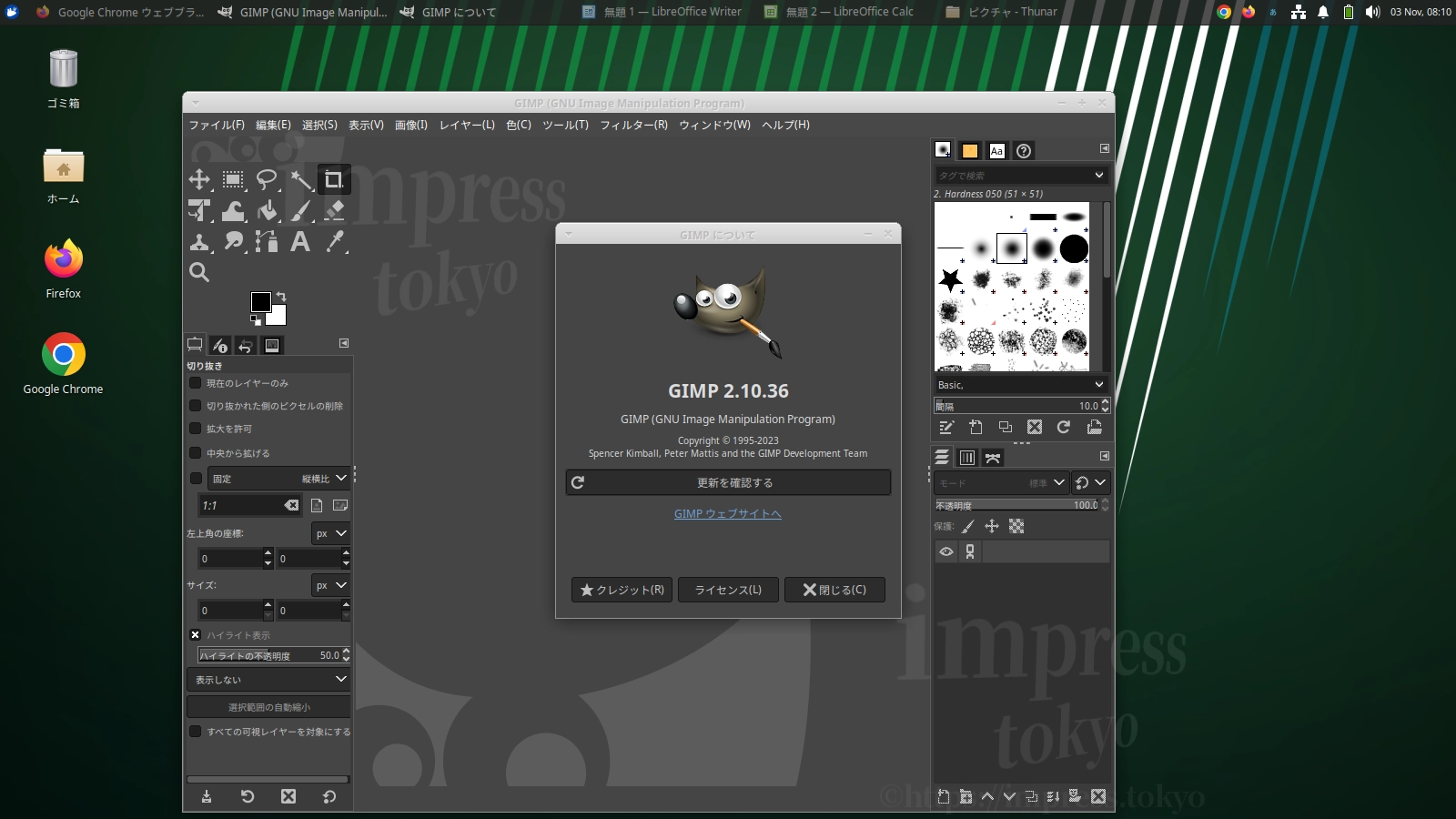Open the fixed aspect ratio (縦横比) dropdown
This screenshot has height=819, width=1456.
click(279, 479)
